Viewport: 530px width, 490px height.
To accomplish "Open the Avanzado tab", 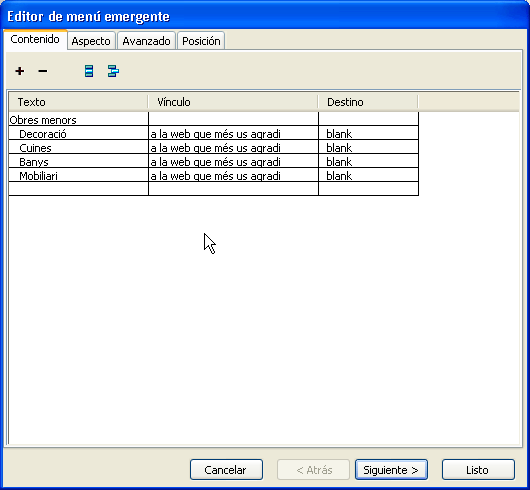I will point(146,41).
